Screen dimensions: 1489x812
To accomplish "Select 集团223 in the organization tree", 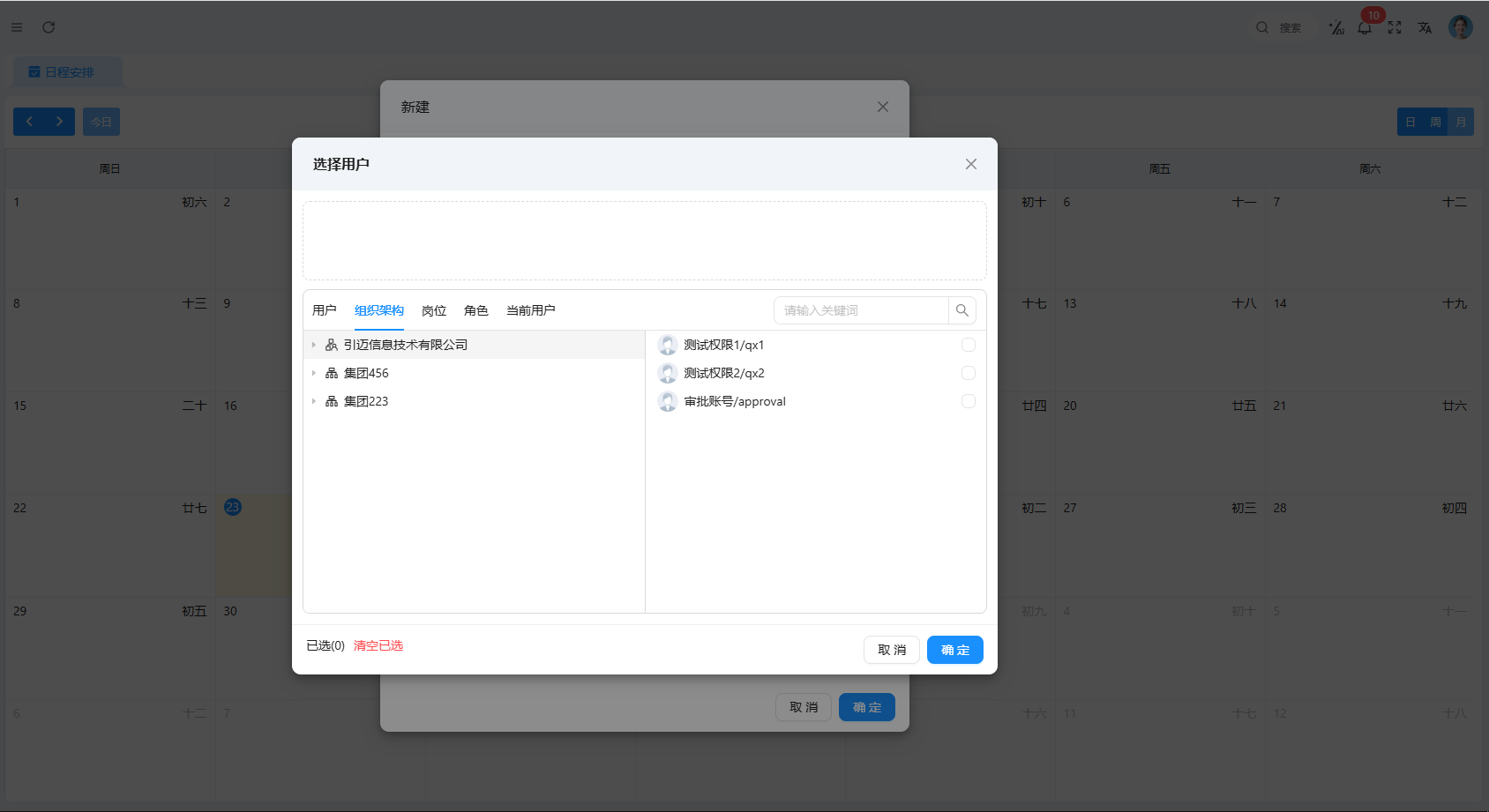I will click(x=366, y=401).
